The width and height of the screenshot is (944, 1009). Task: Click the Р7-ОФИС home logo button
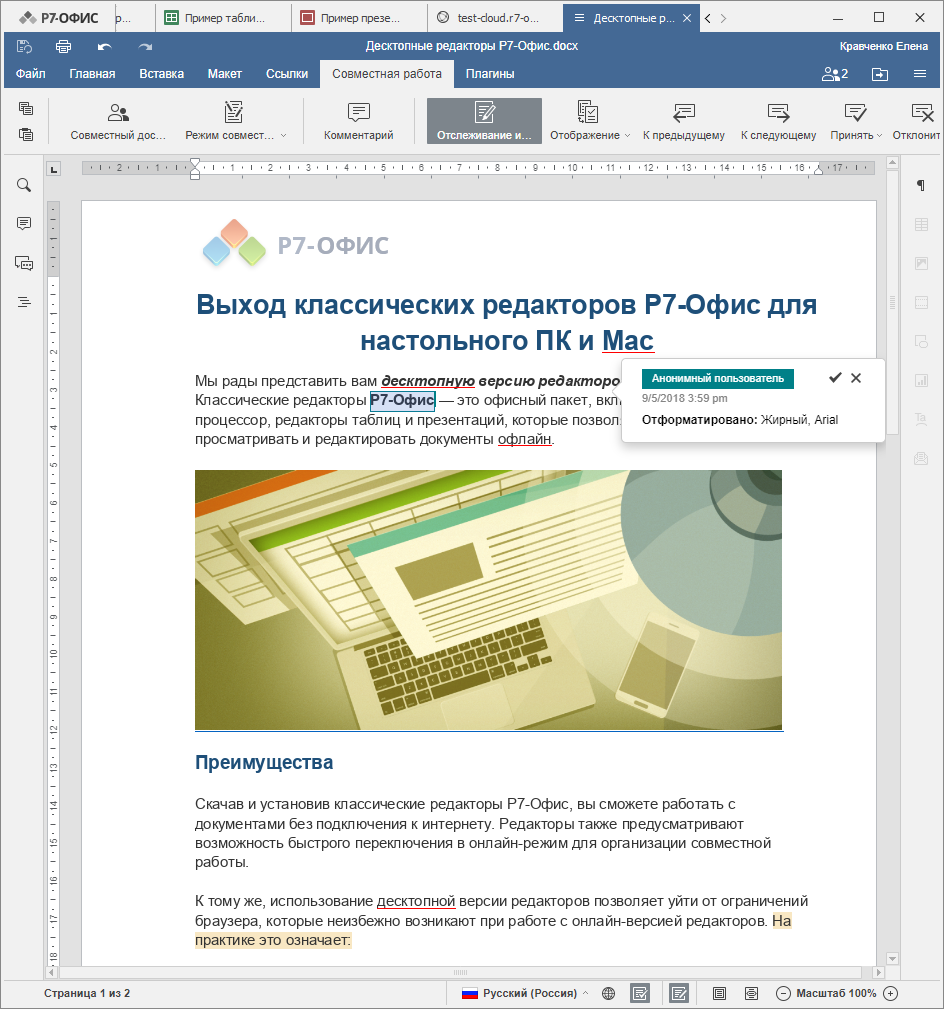tap(59, 18)
